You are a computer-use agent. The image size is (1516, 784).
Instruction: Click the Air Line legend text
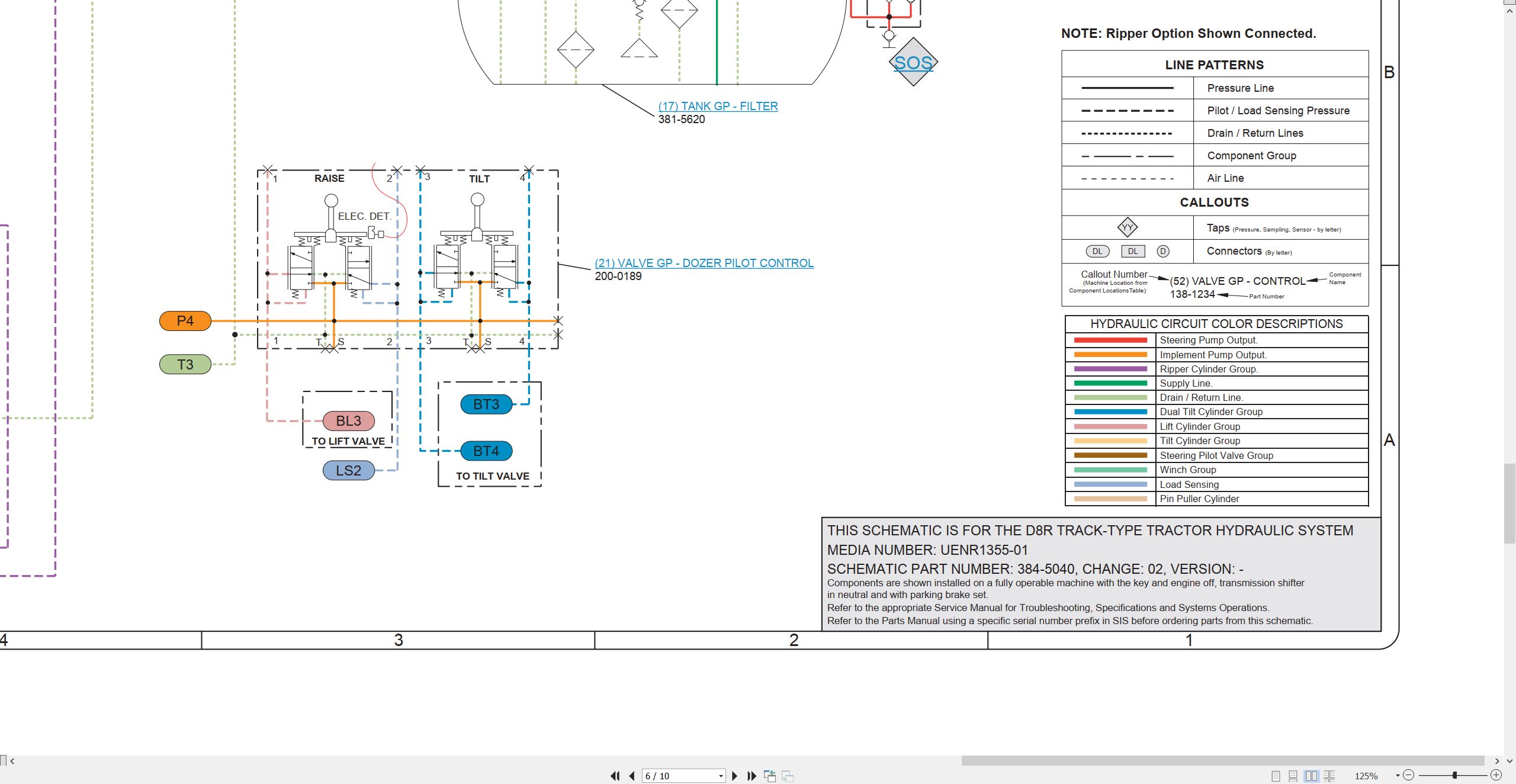tap(1226, 178)
